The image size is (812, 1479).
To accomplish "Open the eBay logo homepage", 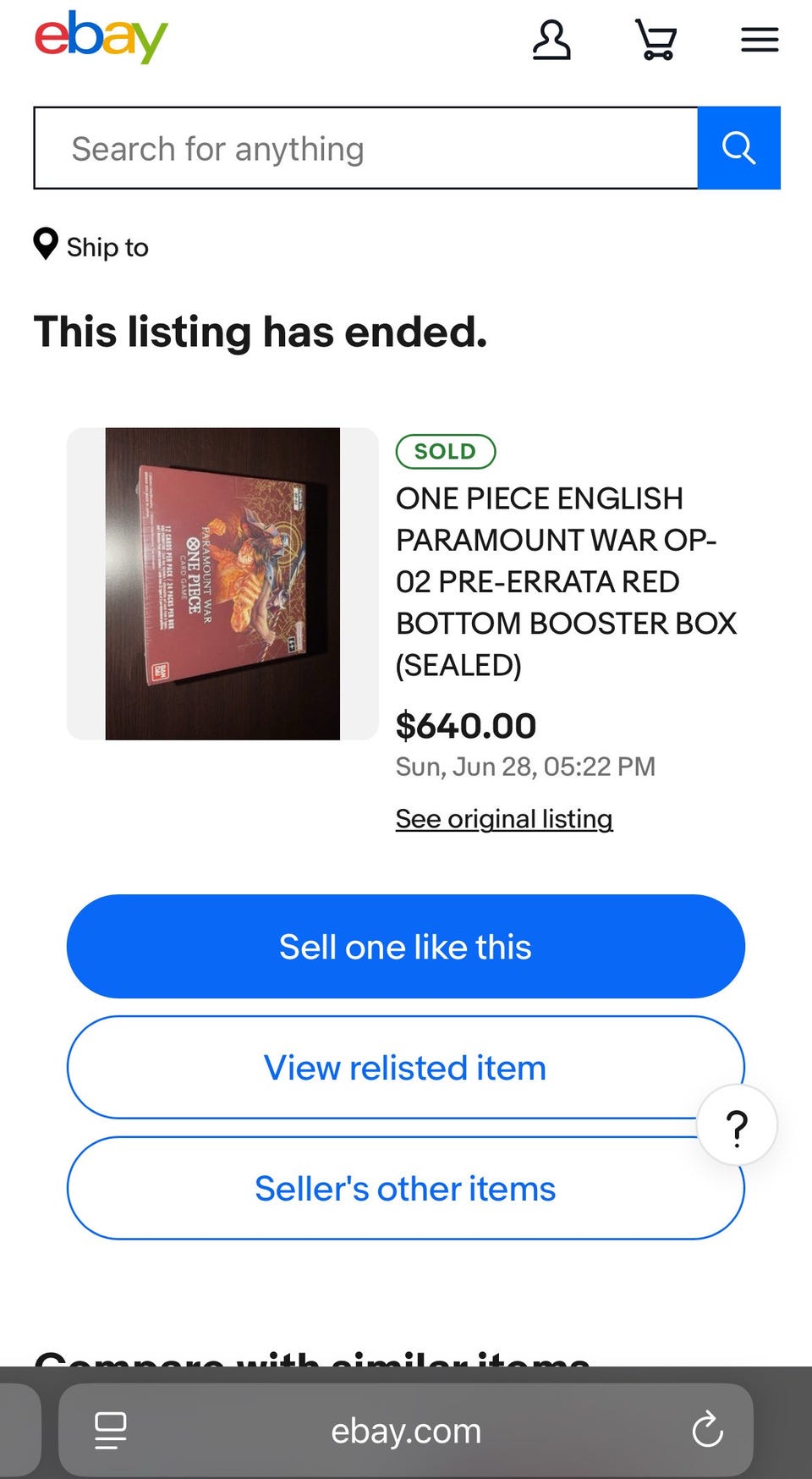I will (x=101, y=37).
